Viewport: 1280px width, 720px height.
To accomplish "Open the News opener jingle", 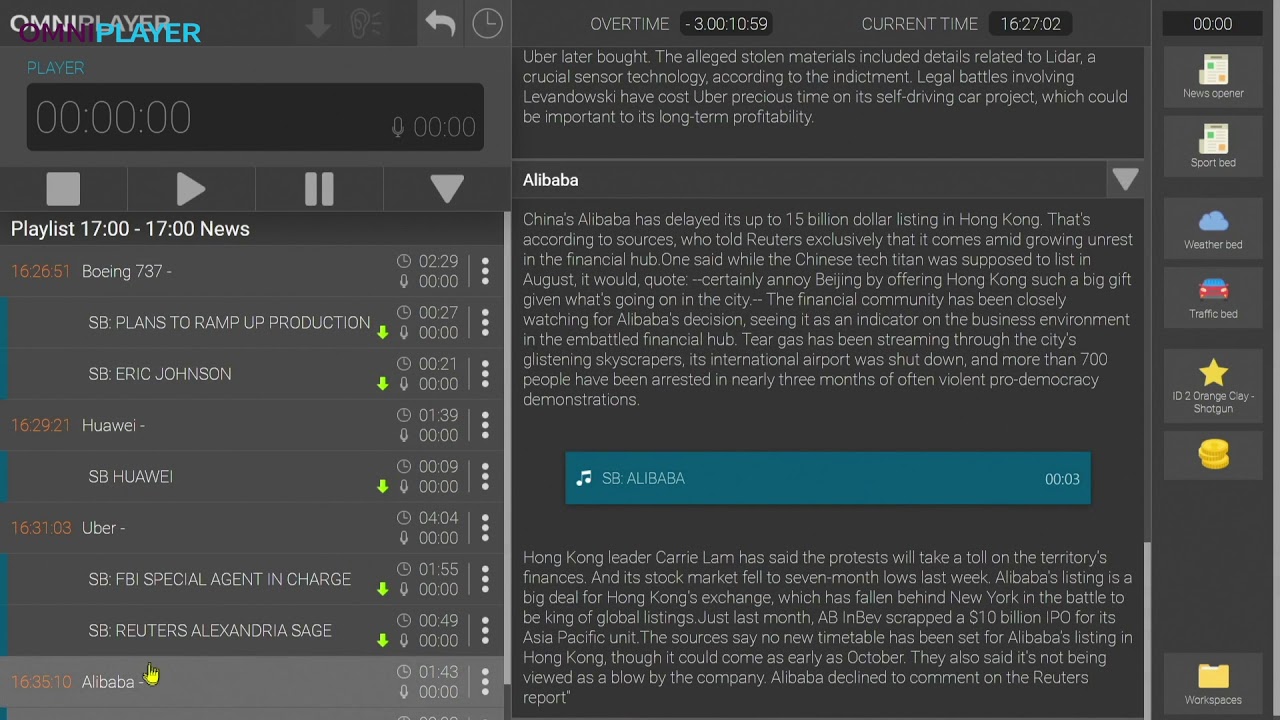I will click(1213, 77).
